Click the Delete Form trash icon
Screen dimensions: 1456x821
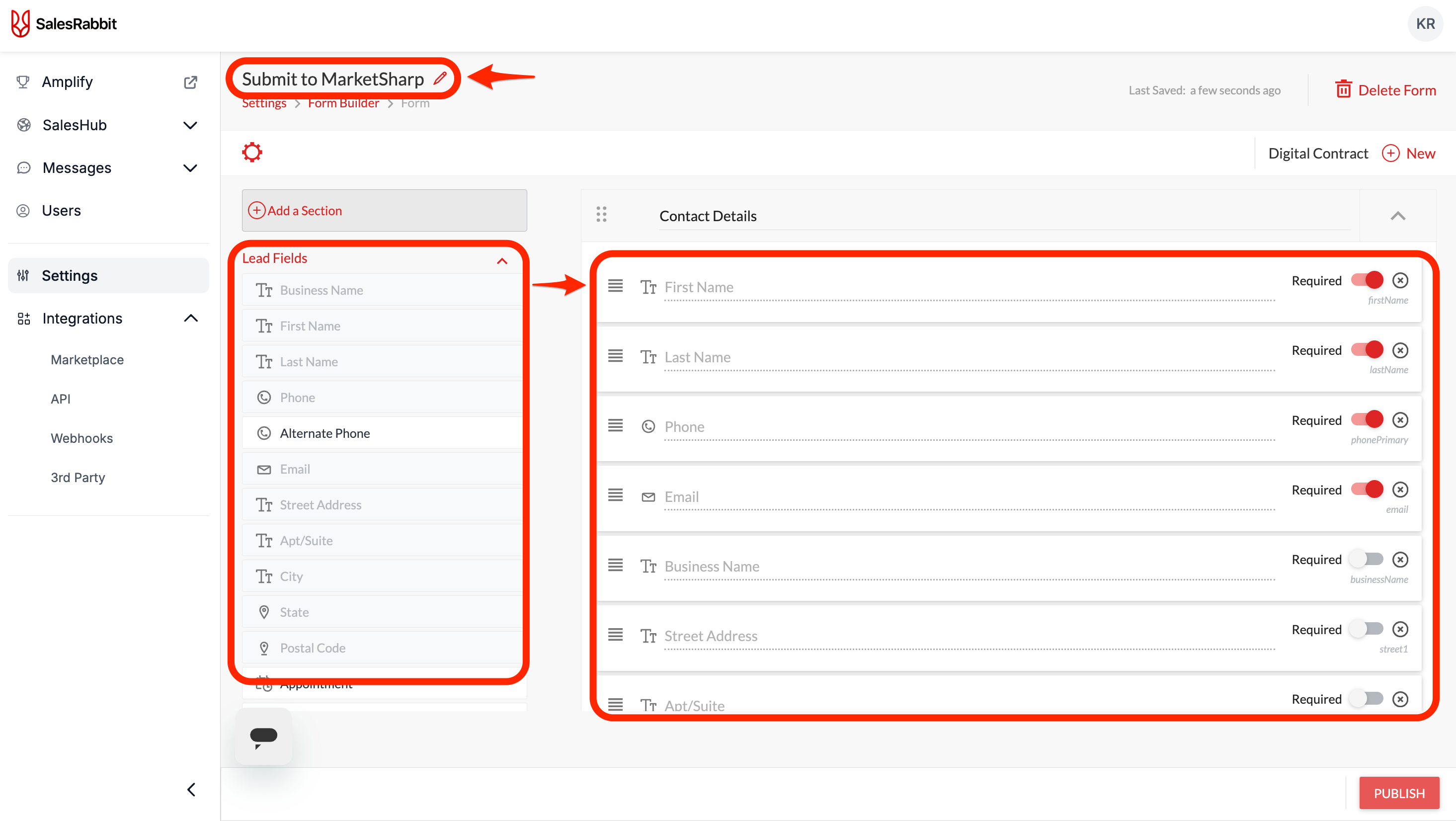(x=1343, y=90)
